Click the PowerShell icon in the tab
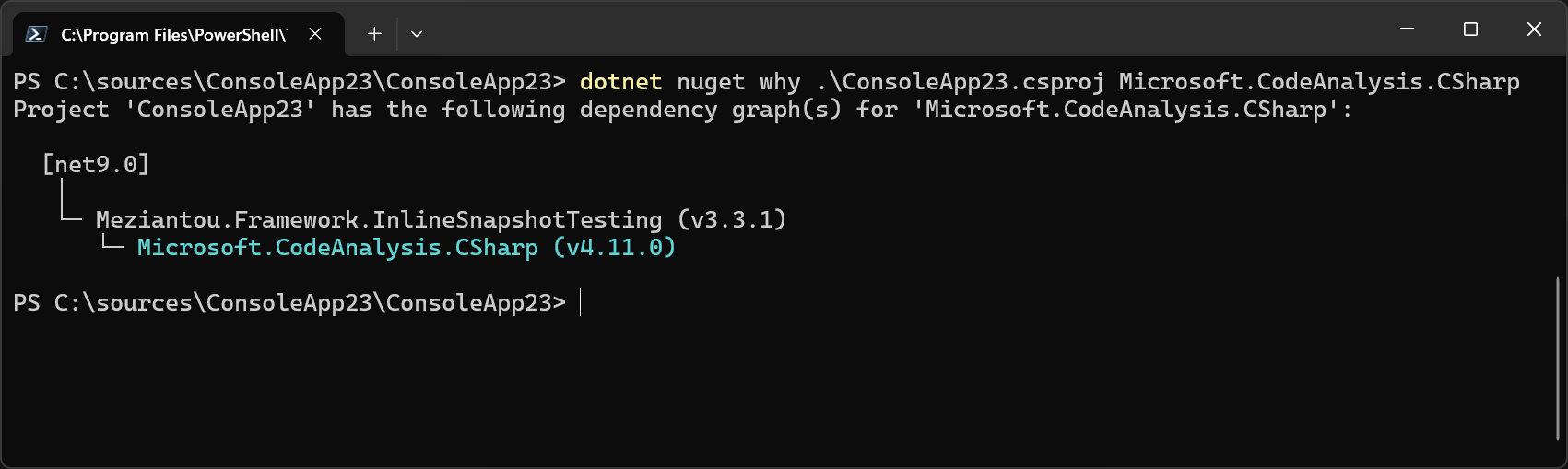The height and width of the screenshot is (469, 1568). pos(36,34)
